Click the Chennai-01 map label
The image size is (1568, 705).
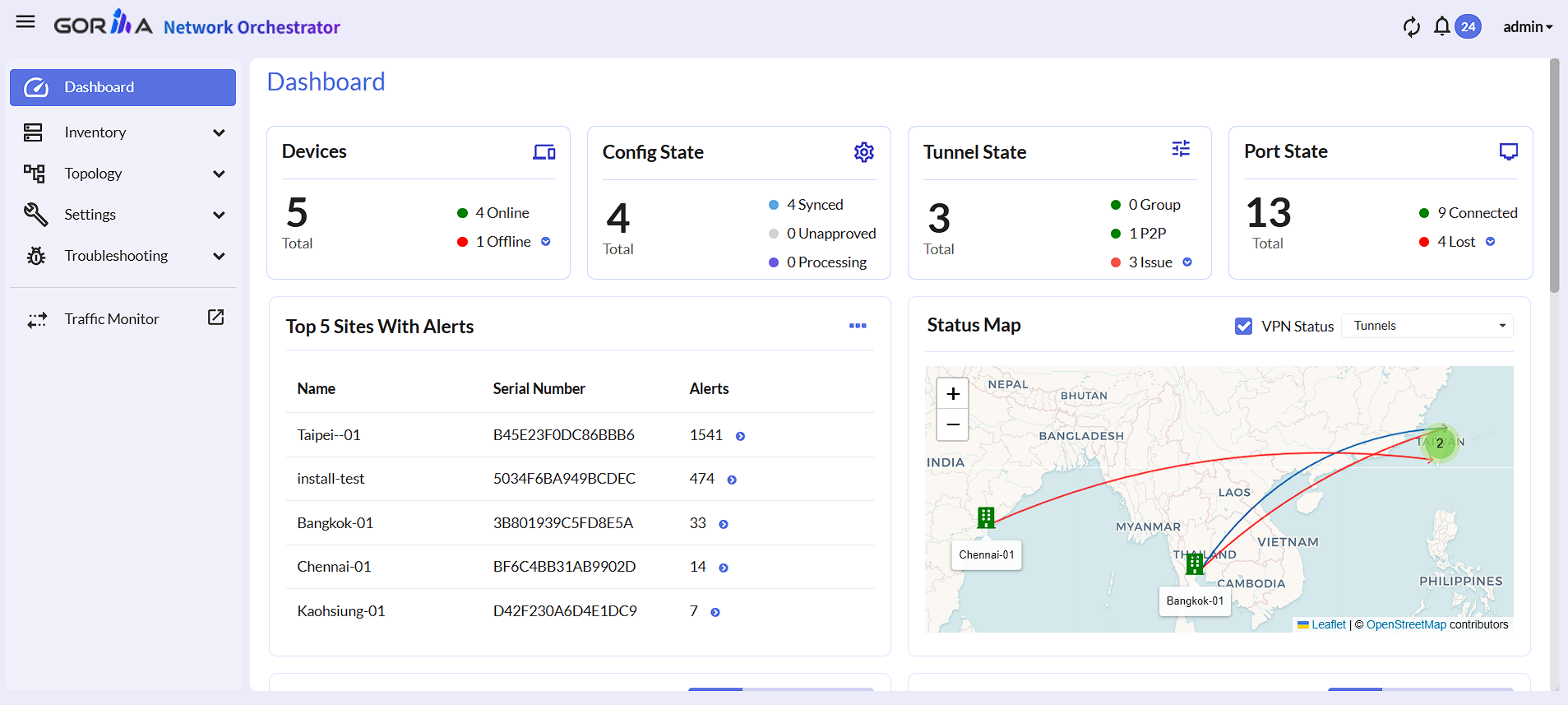[x=987, y=555]
